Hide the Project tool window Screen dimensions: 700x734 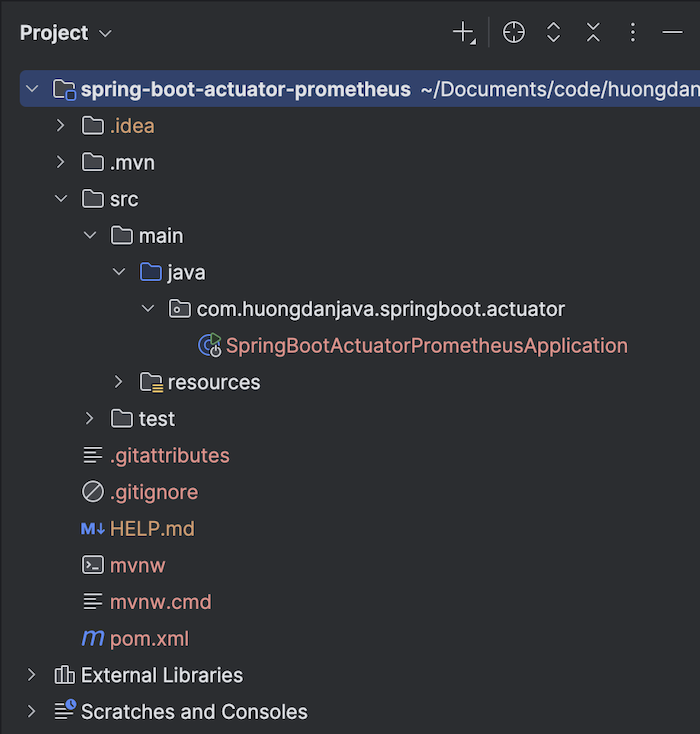[x=672, y=33]
